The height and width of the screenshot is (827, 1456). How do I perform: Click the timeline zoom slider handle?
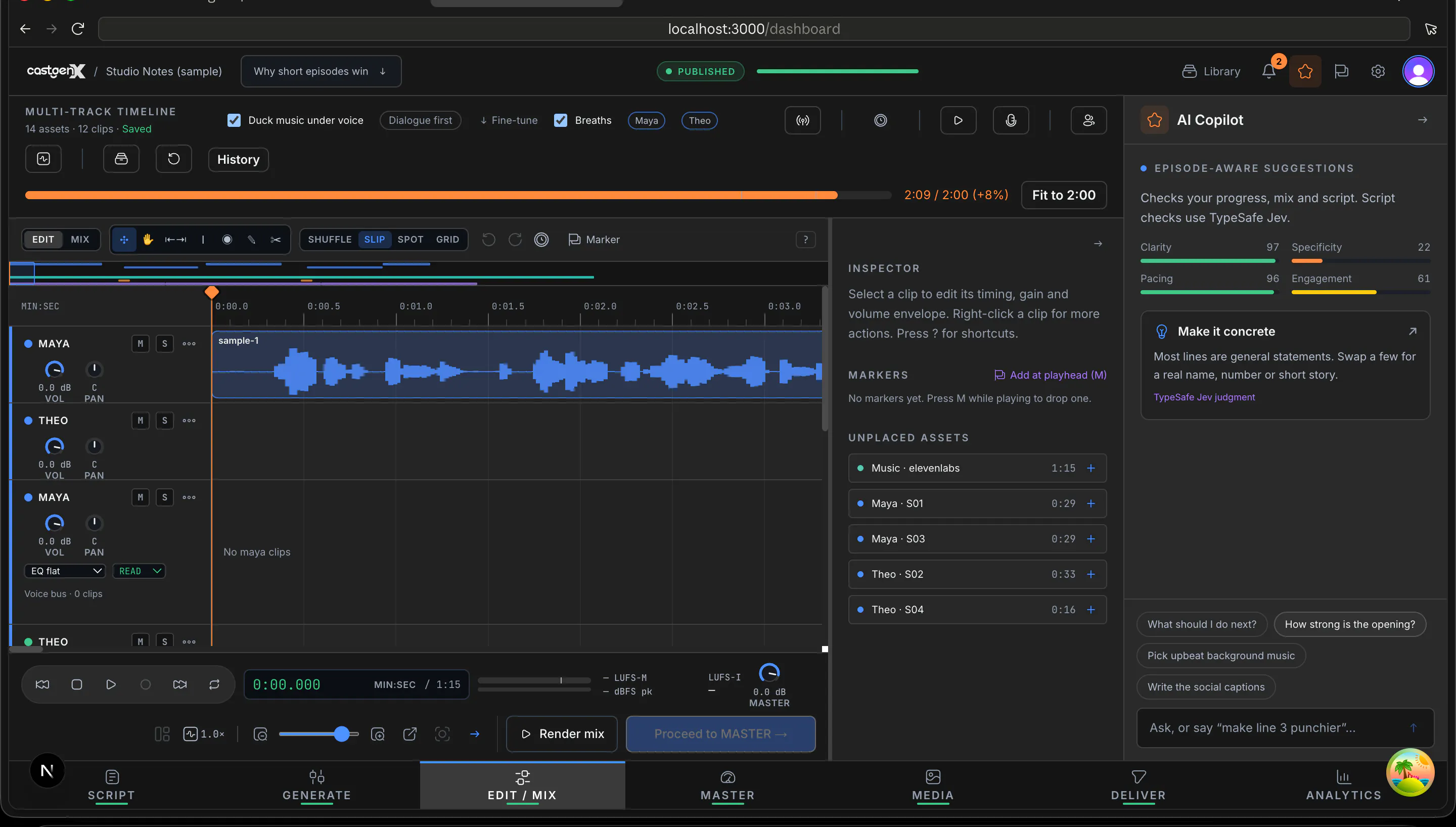click(x=341, y=734)
